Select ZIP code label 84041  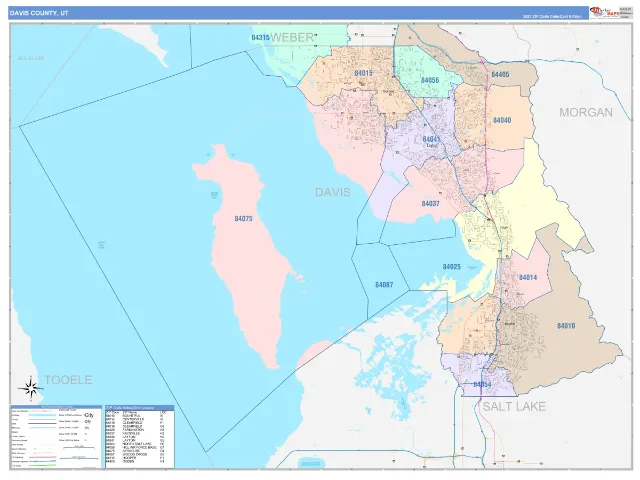click(x=431, y=139)
